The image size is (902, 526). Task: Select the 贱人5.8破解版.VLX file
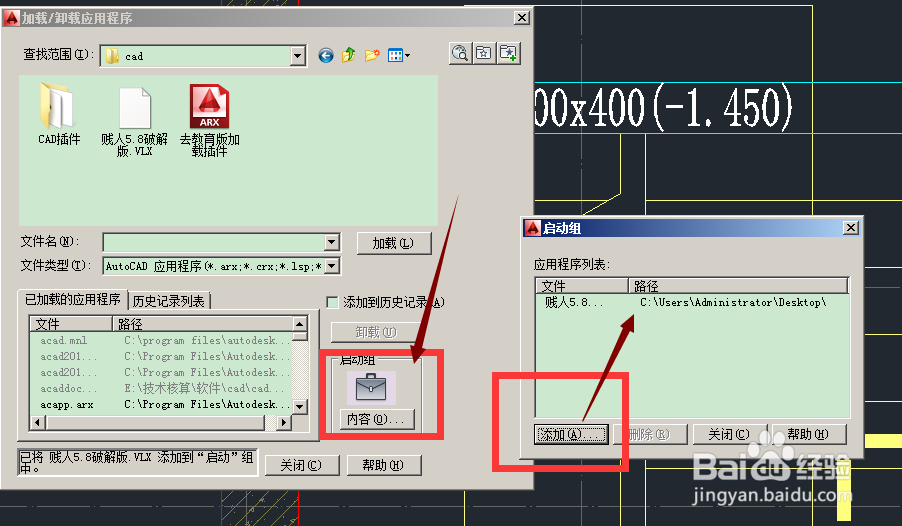pos(135,121)
